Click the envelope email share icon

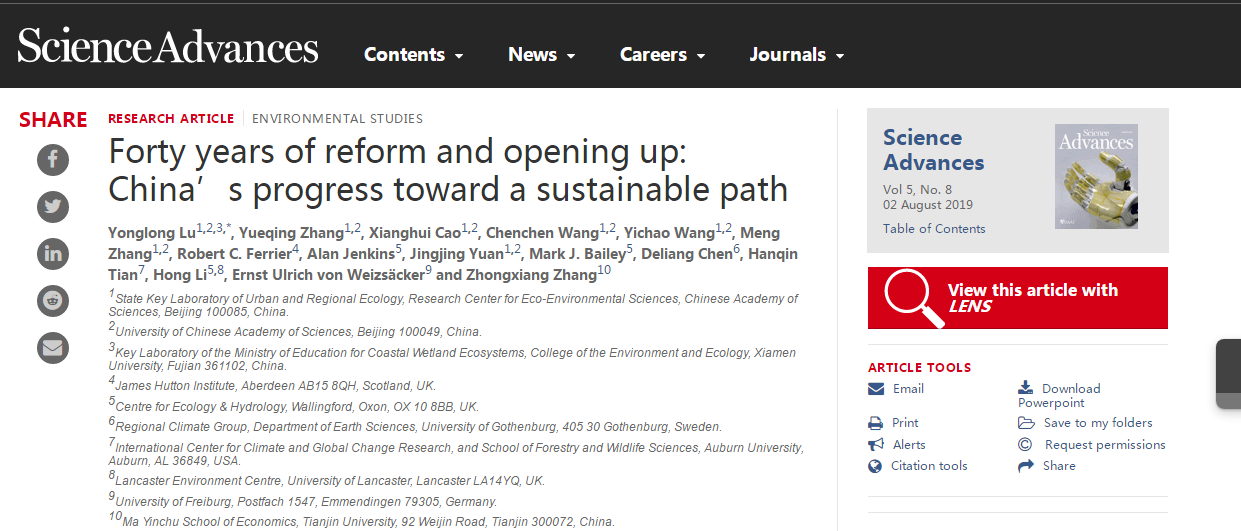coord(53,347)
